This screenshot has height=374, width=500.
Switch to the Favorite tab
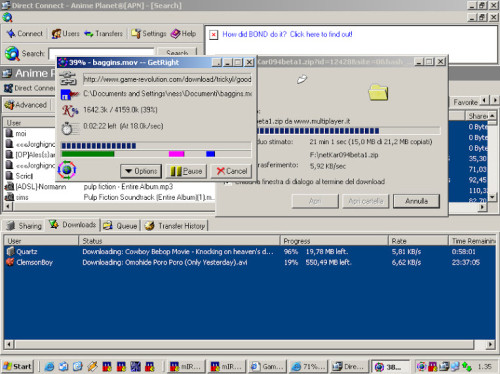point(465,102)
